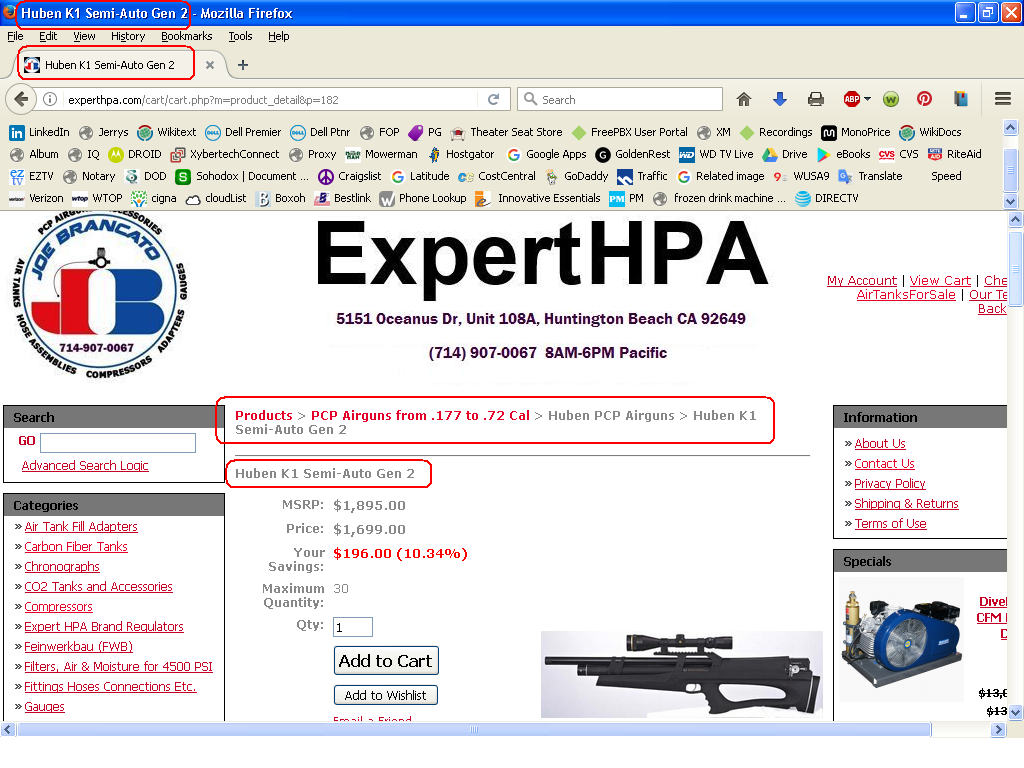This screenshot has height=768, width=1024.
Task: Click the browser Search box
Action: pyautogui.click(x=620, y=99)
